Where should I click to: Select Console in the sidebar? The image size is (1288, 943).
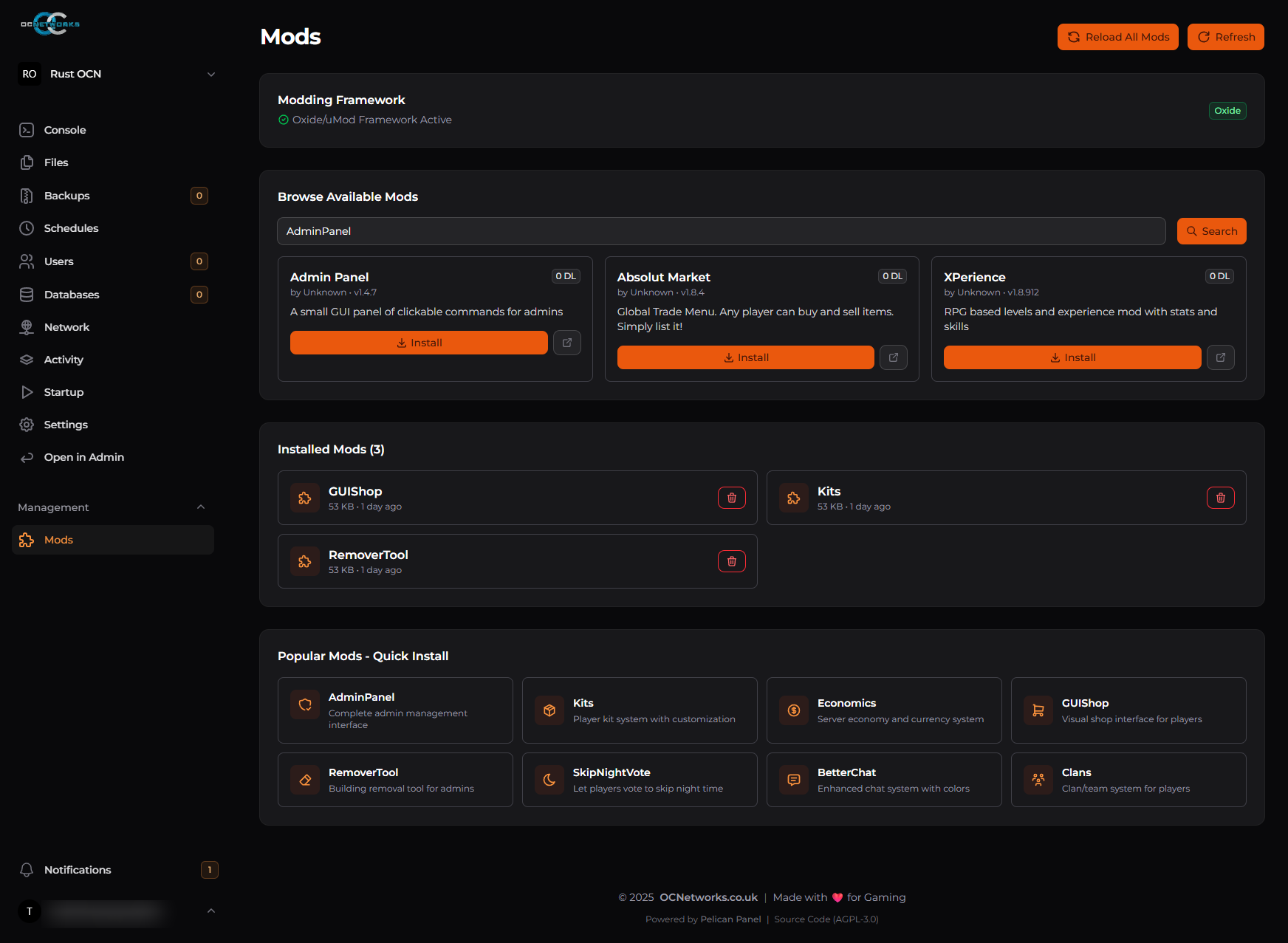(64, 129)
